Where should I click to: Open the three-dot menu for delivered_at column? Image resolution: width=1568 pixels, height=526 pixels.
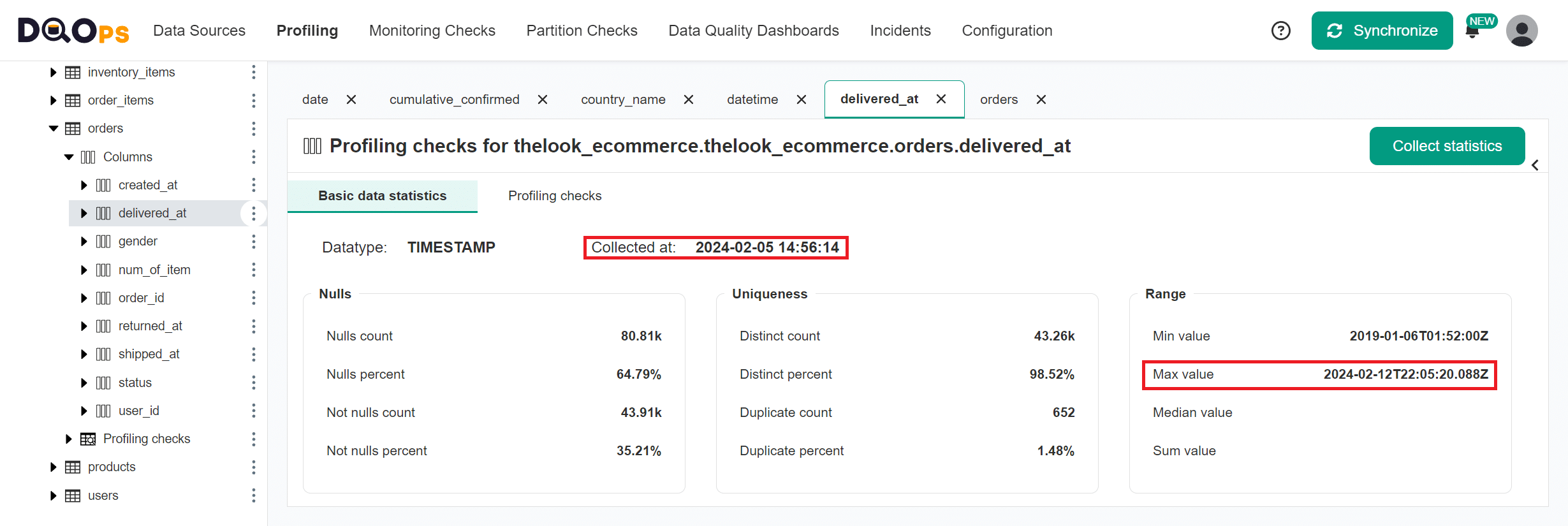(254, 214)
